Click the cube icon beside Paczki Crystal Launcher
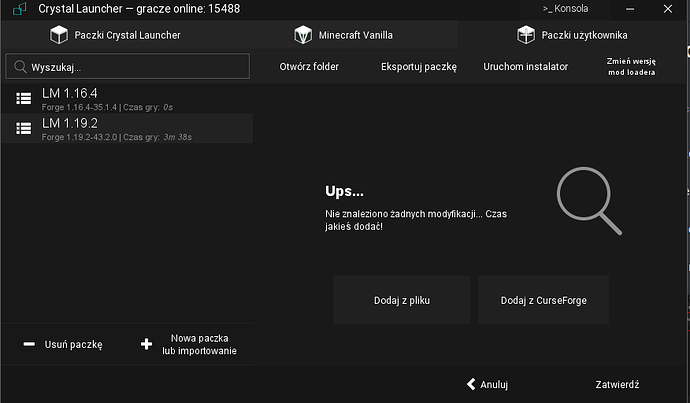Viewport: 690px width, 403px height. pyautogui.click(x=58, y=35)
